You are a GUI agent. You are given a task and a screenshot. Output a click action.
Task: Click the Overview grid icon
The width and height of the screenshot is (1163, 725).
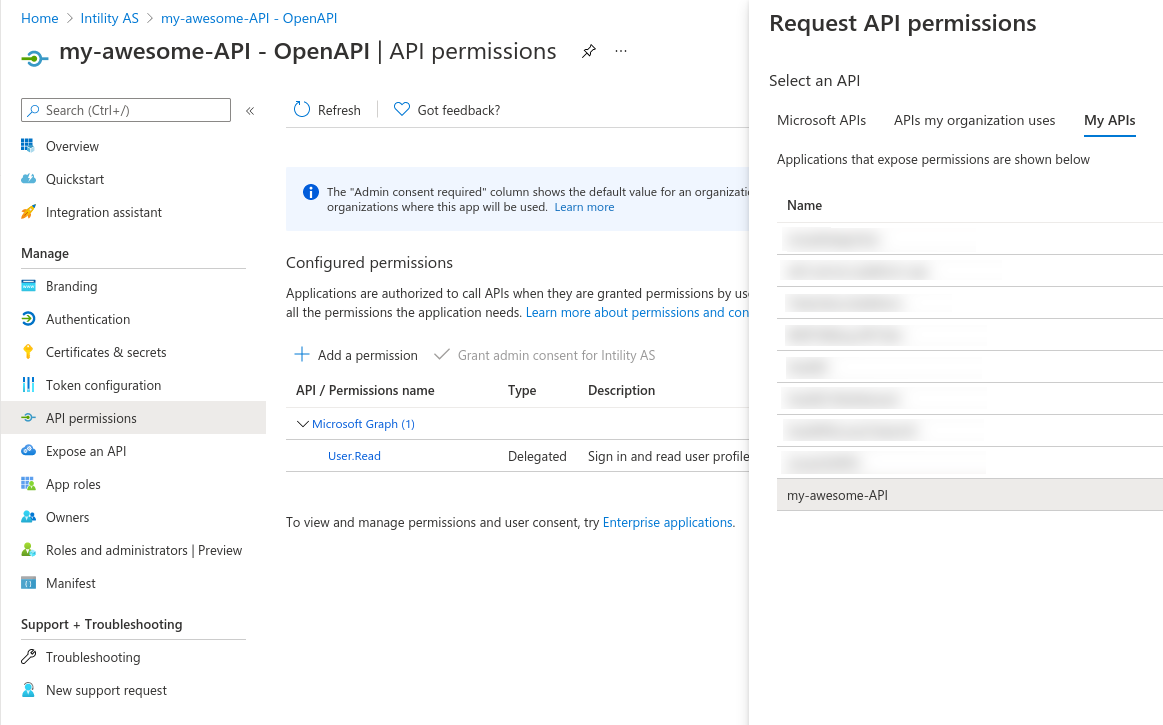pyautogui.click(x=28, y=145)
